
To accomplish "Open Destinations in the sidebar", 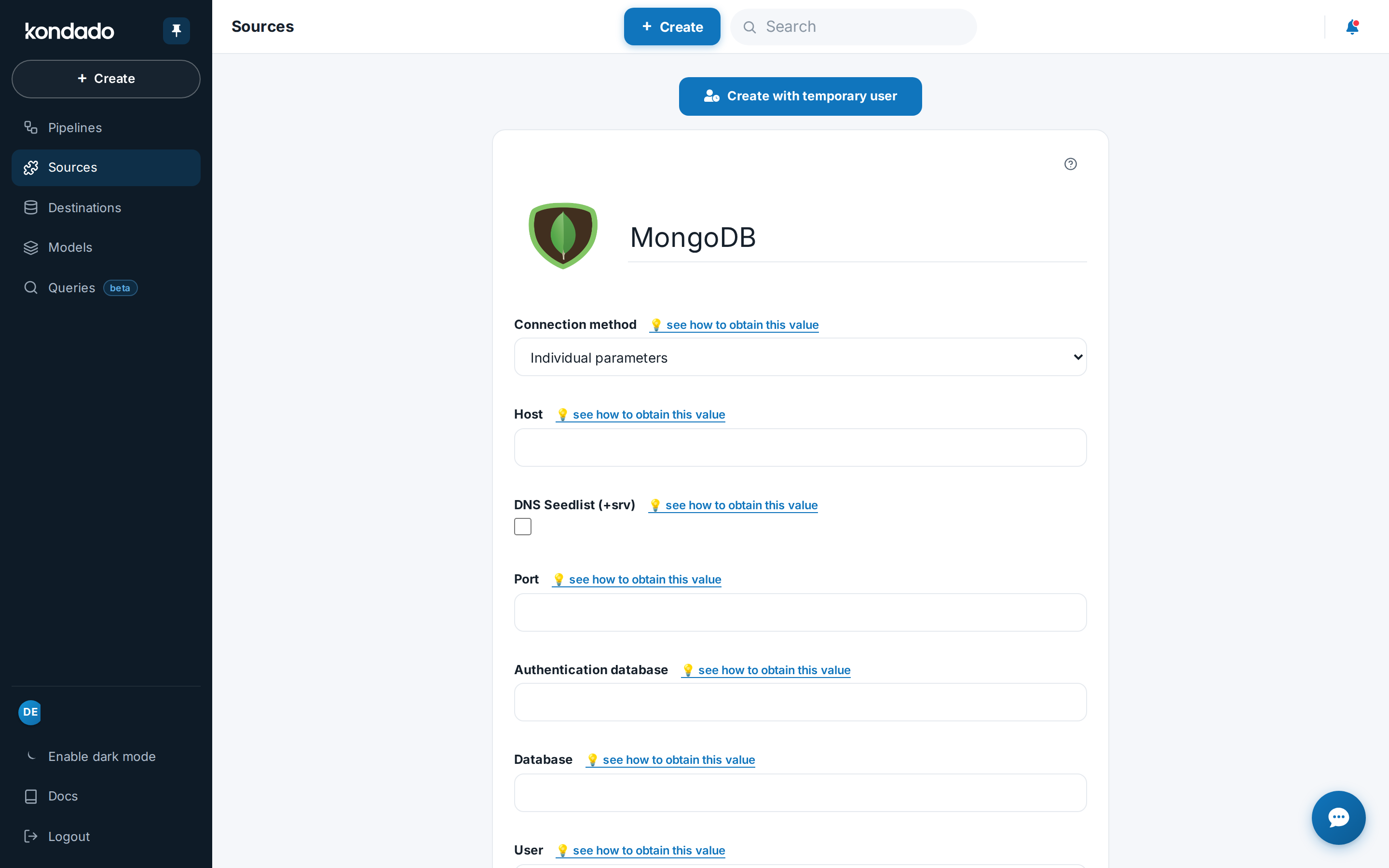I will point(106,208).
